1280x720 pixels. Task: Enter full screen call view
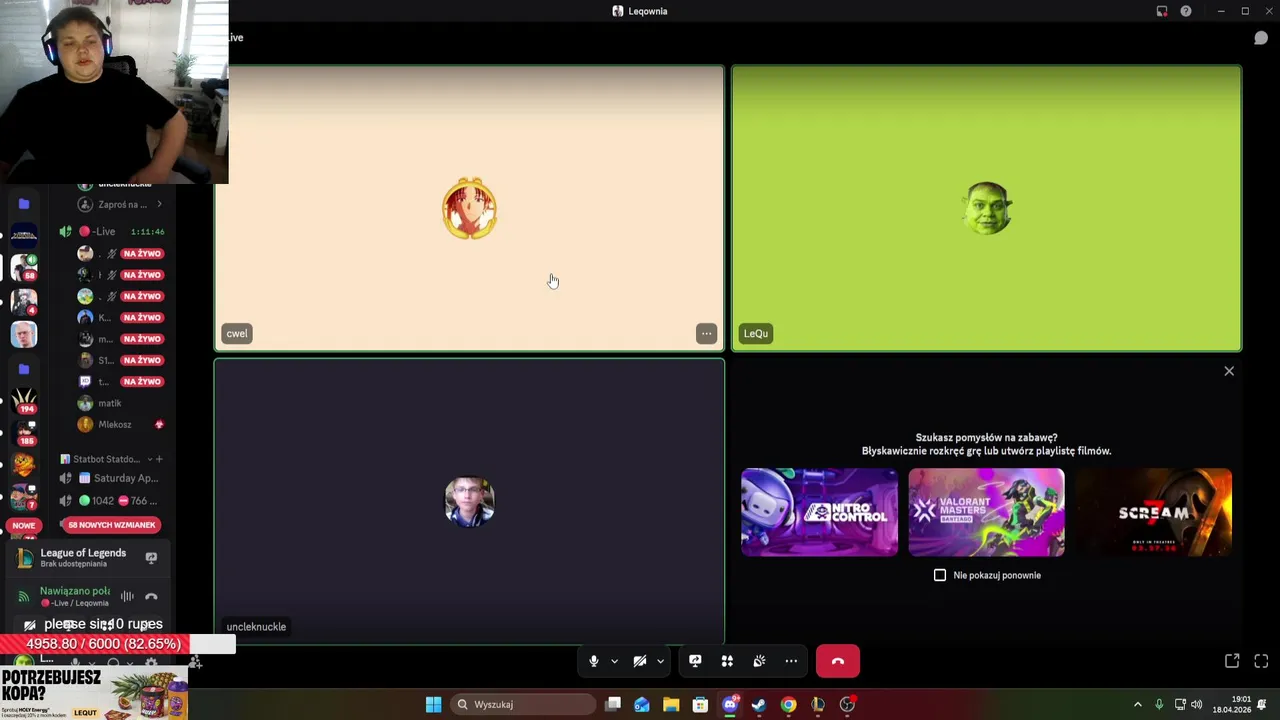1261,661
